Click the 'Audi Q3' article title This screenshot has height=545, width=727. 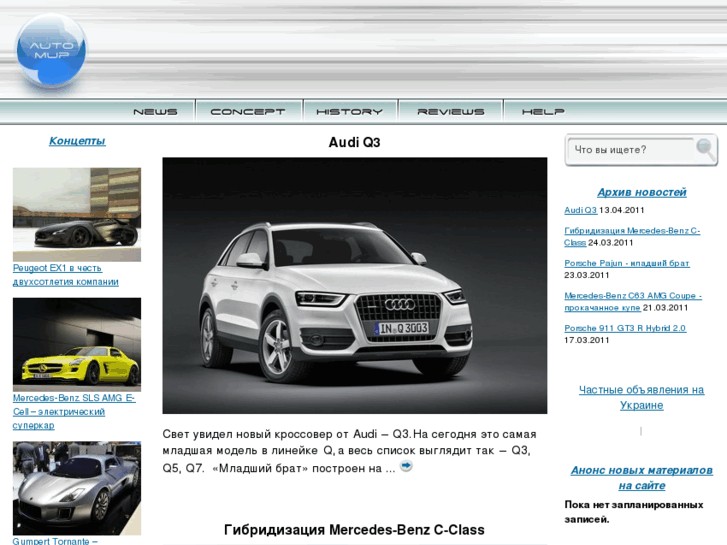click(354, 142)
